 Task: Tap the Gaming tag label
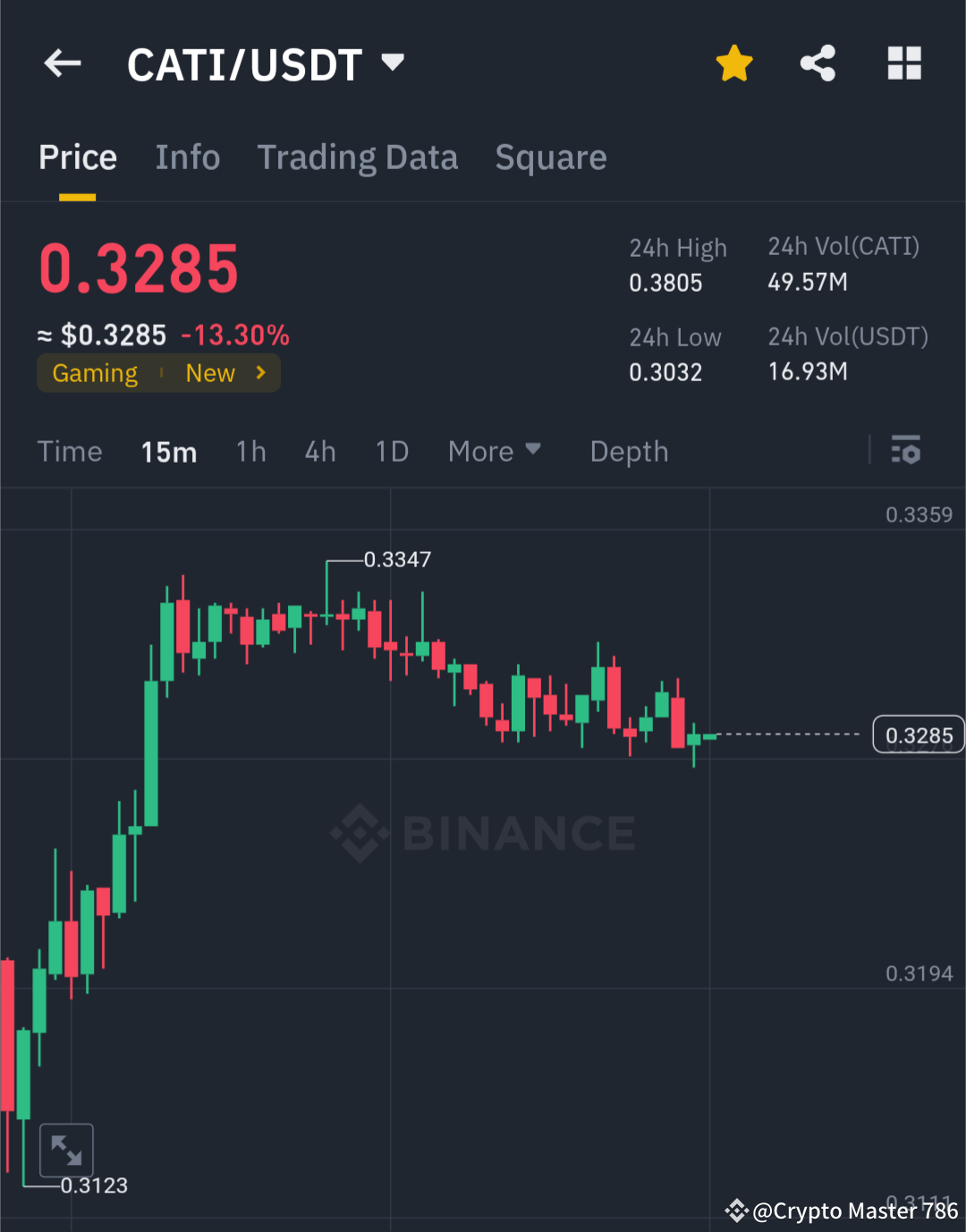pyautogui.click(x=94, y=372)
